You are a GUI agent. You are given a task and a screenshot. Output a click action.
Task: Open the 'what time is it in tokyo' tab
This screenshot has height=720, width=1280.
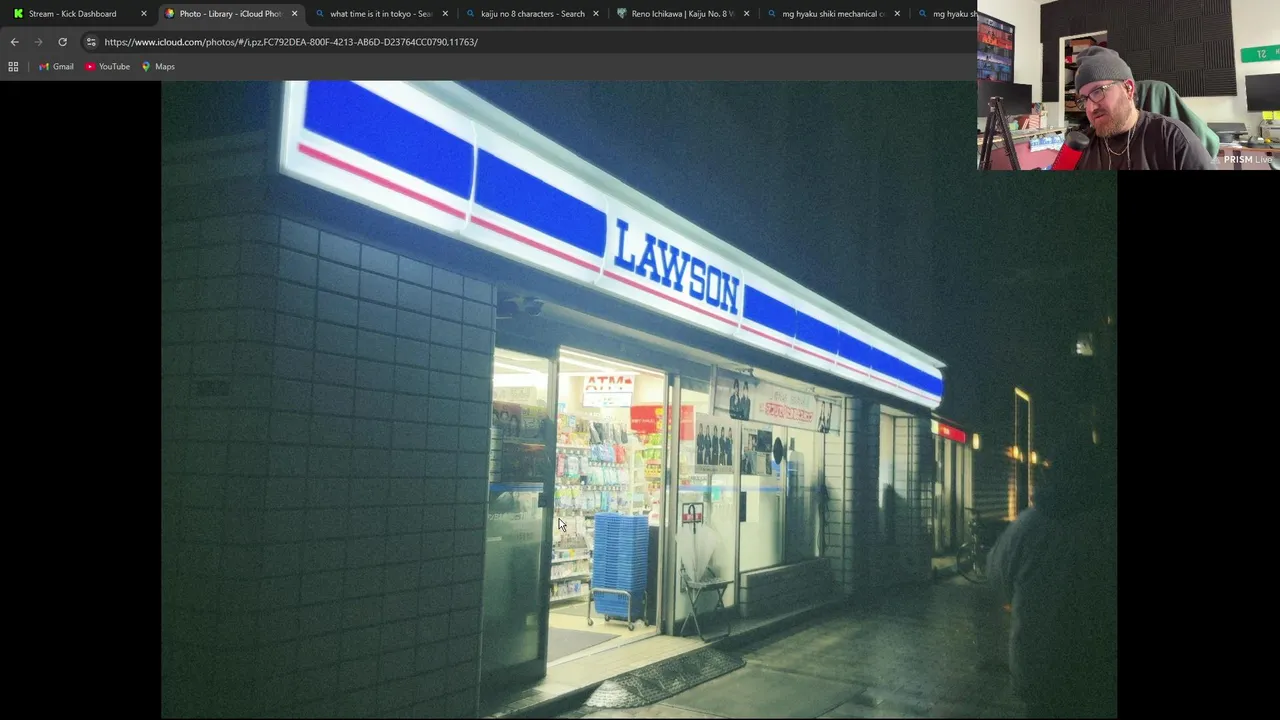click(x=381, y=14)
